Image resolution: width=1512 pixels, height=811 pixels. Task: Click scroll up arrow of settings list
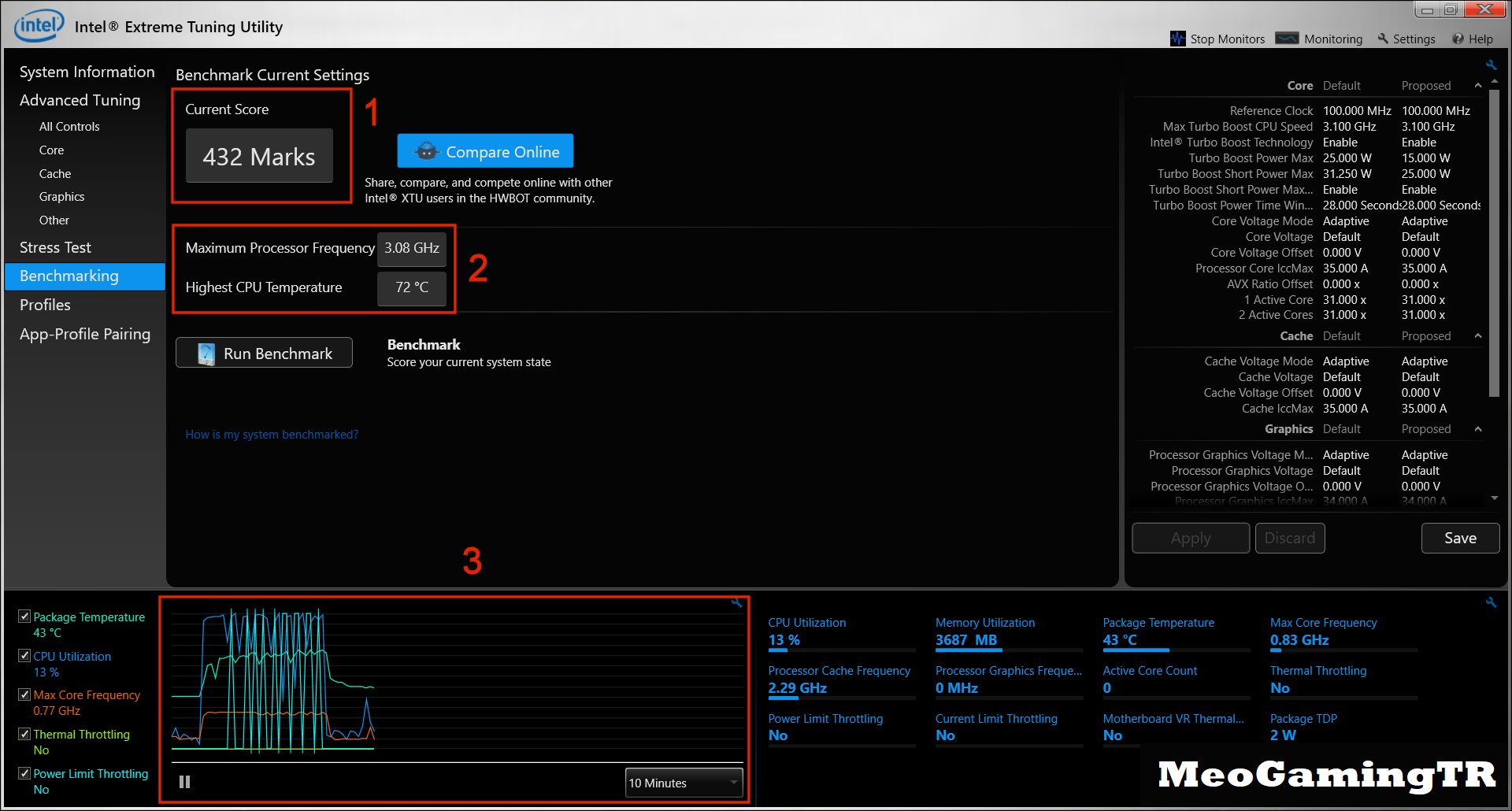(1495, 81)
